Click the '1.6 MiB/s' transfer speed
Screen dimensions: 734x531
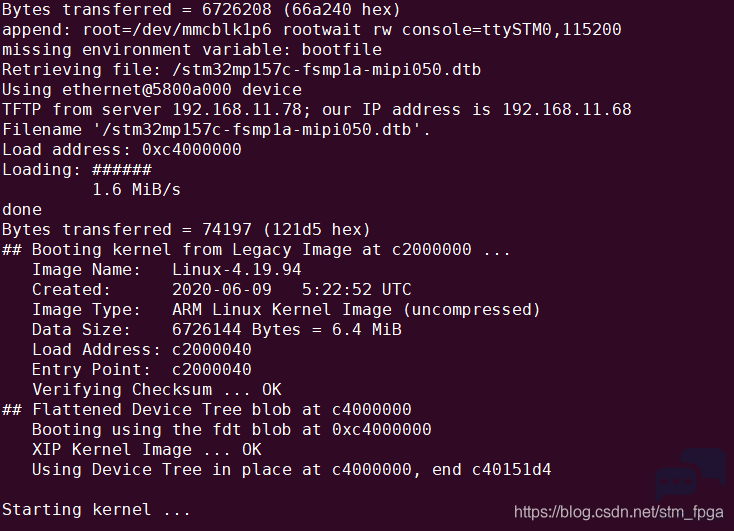pyautogui.click(x=136, y=190)
